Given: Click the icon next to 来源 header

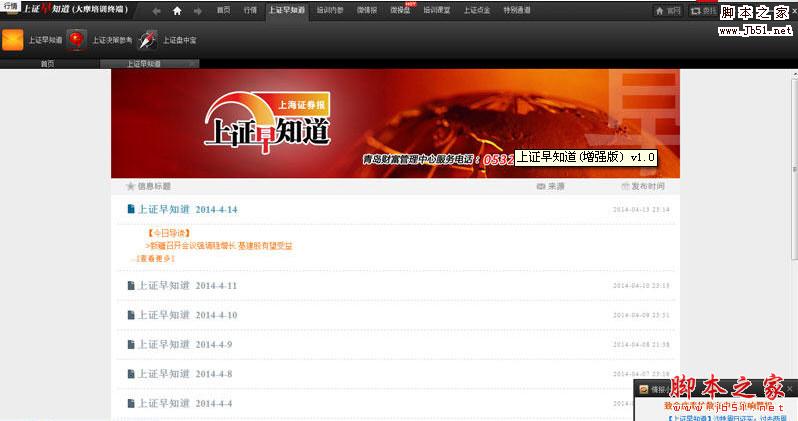Looking at the screenshot, I should [541, 186].
